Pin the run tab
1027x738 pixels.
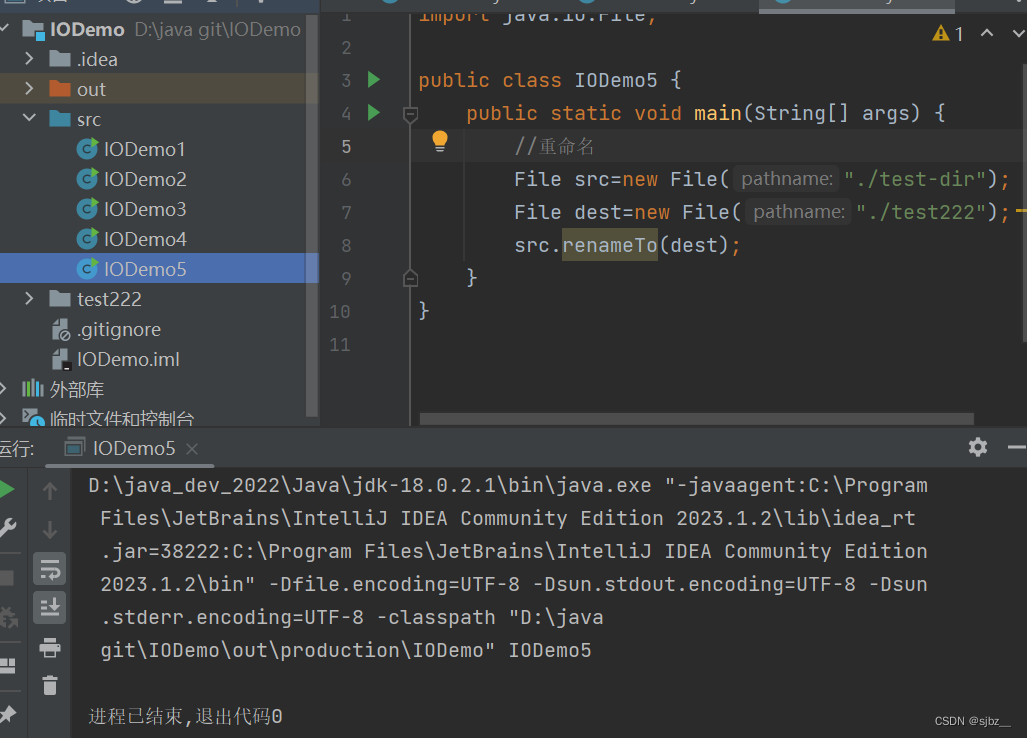[8, 714]
